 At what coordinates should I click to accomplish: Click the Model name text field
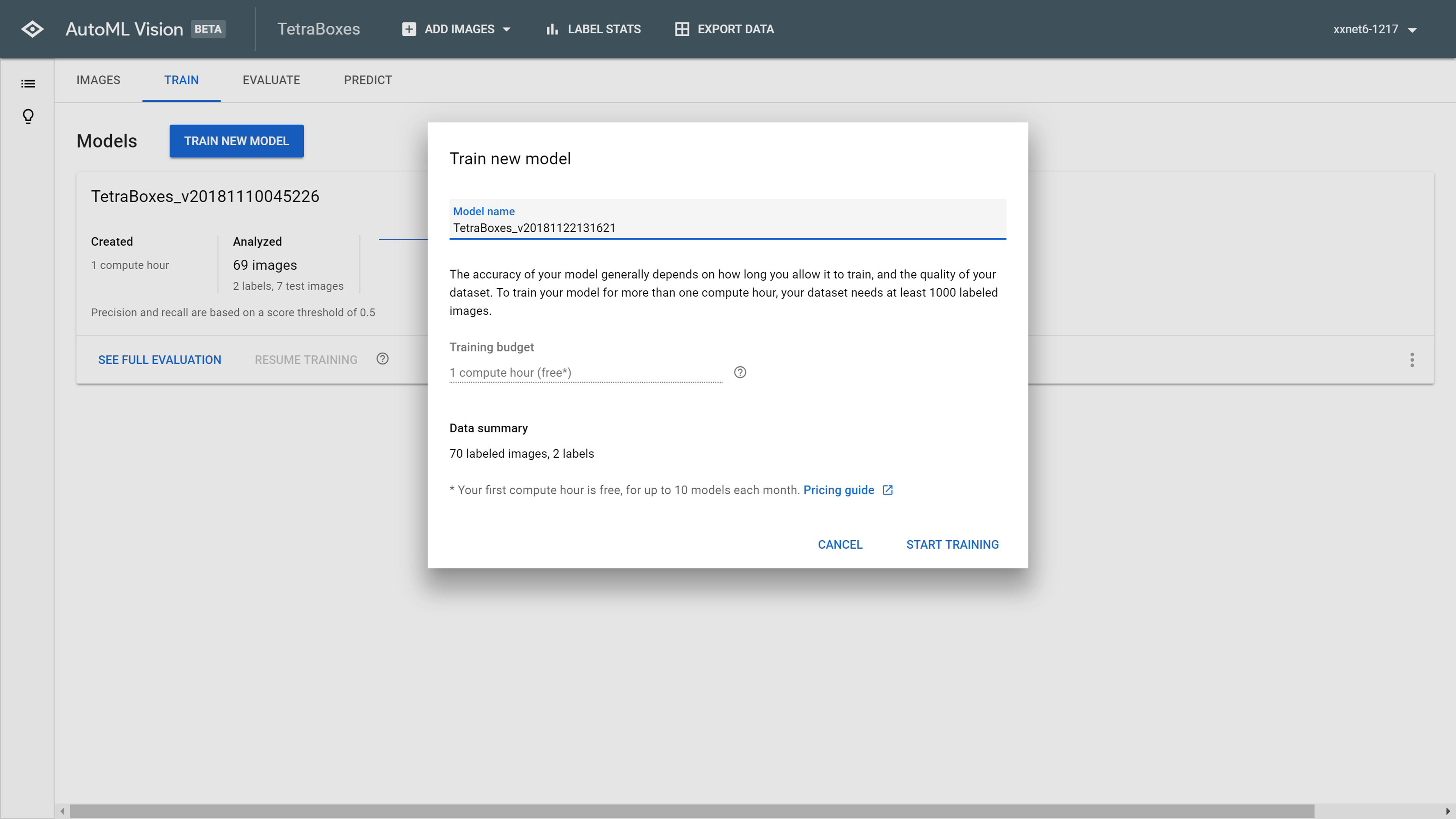click(x=727, y=228)
